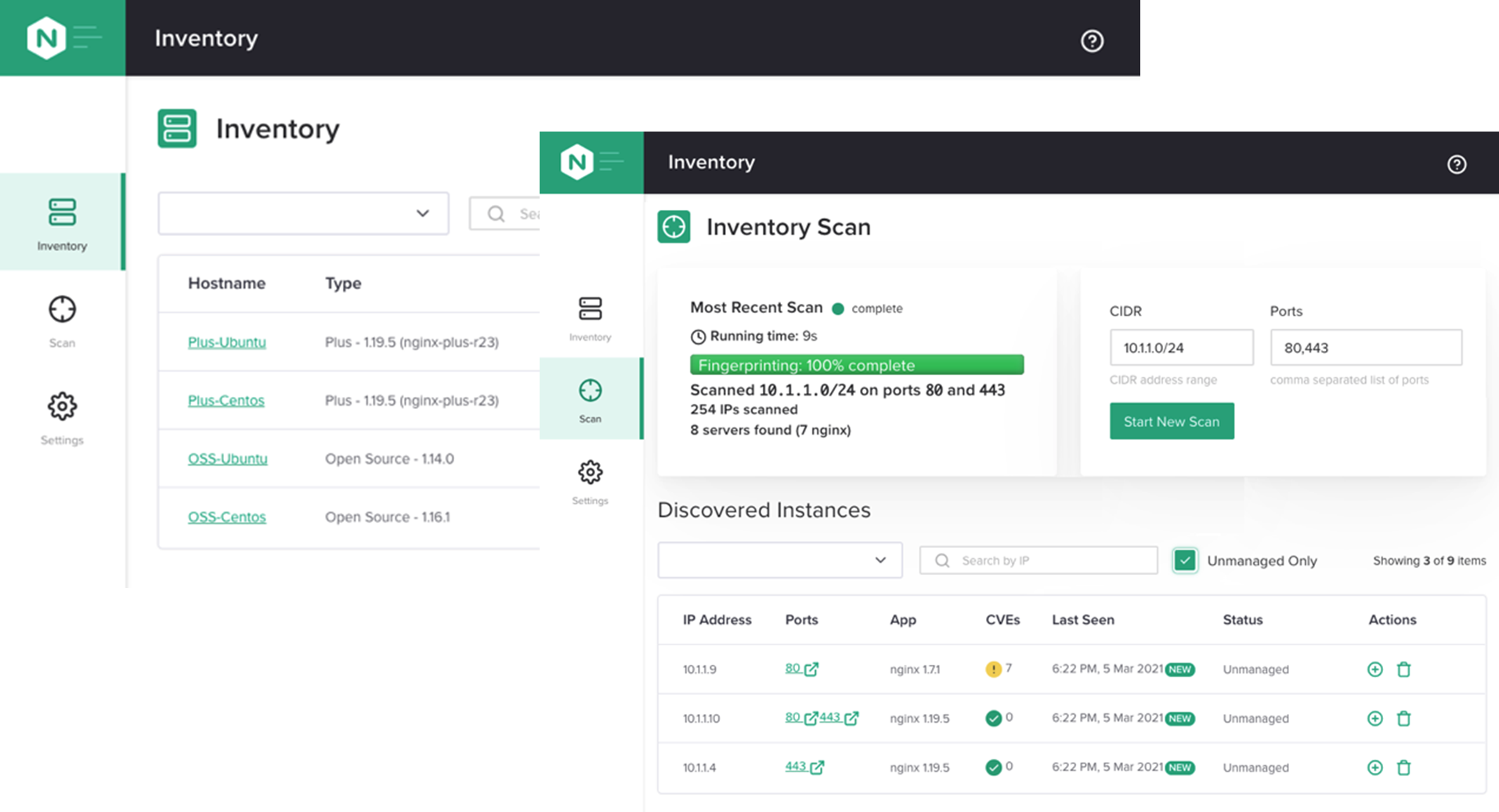
Task: Click the NEW badge on the 10.1.1.10 row
Action: pyautogui.click(x=1179, y=719)
